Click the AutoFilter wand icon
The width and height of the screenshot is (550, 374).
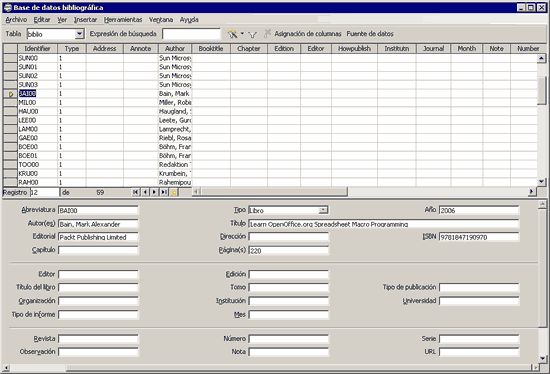232,34
